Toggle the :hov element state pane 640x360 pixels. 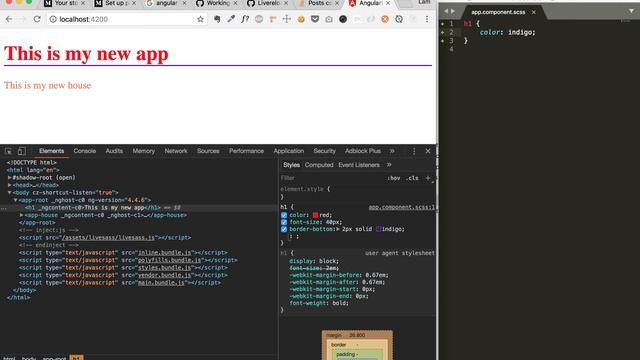[394, 178]
